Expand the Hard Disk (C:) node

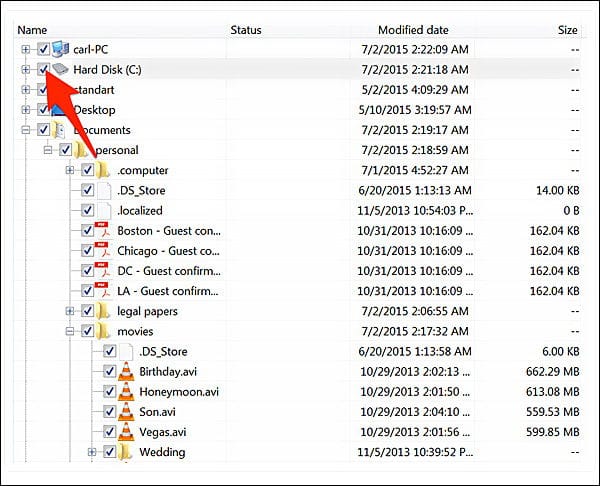click(x=26, y=70)
